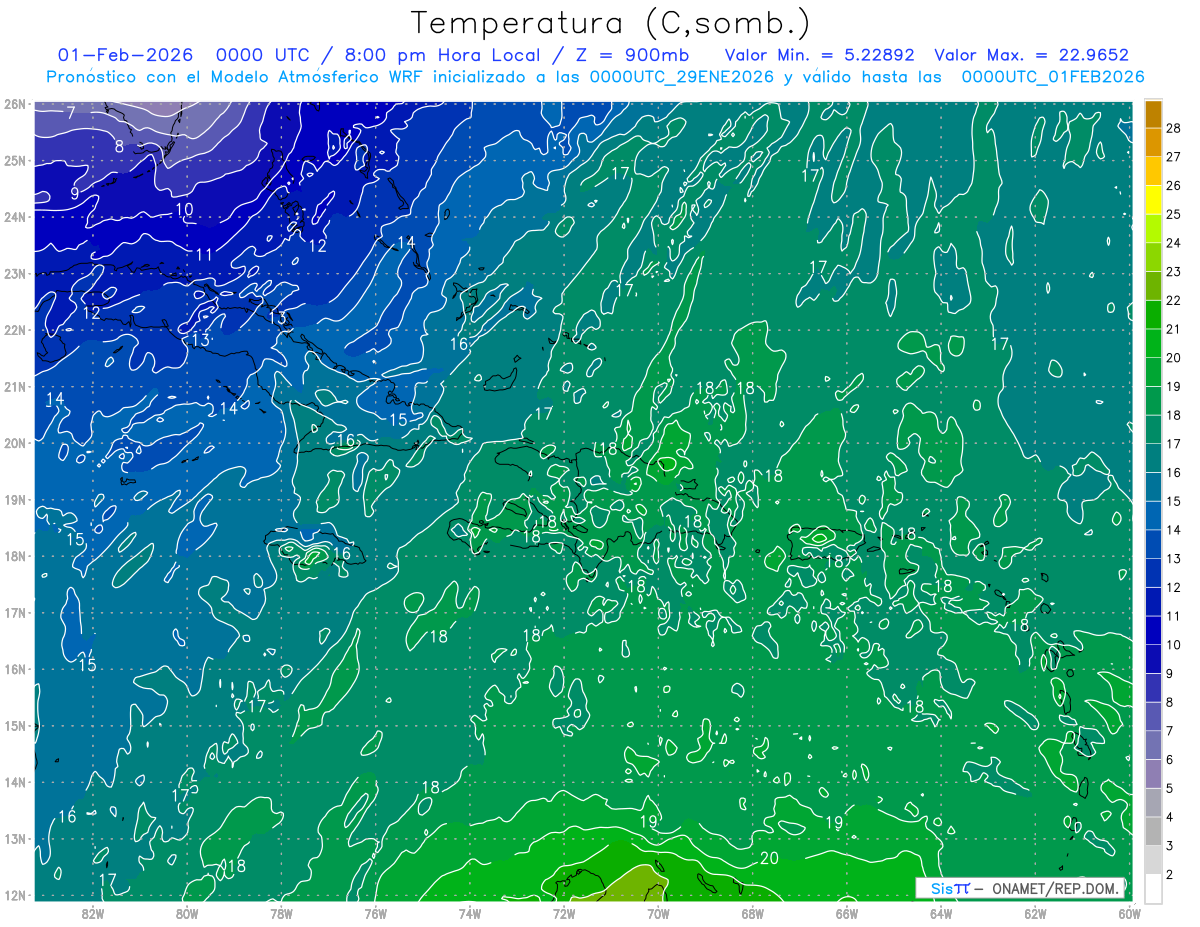Click the '10' contour label on the map
Viewport: 1200px width, 927px height.
[184, 209]
